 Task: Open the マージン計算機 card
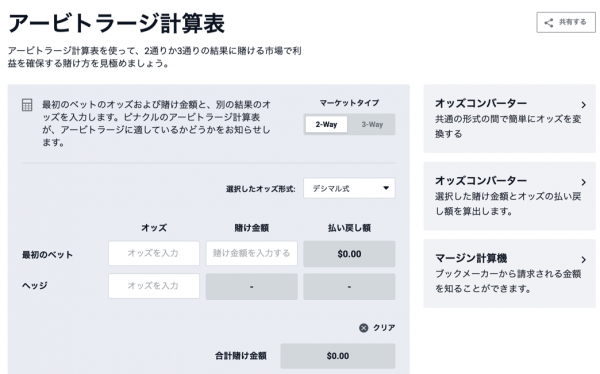pyautogui.click(x=509, y=273)
